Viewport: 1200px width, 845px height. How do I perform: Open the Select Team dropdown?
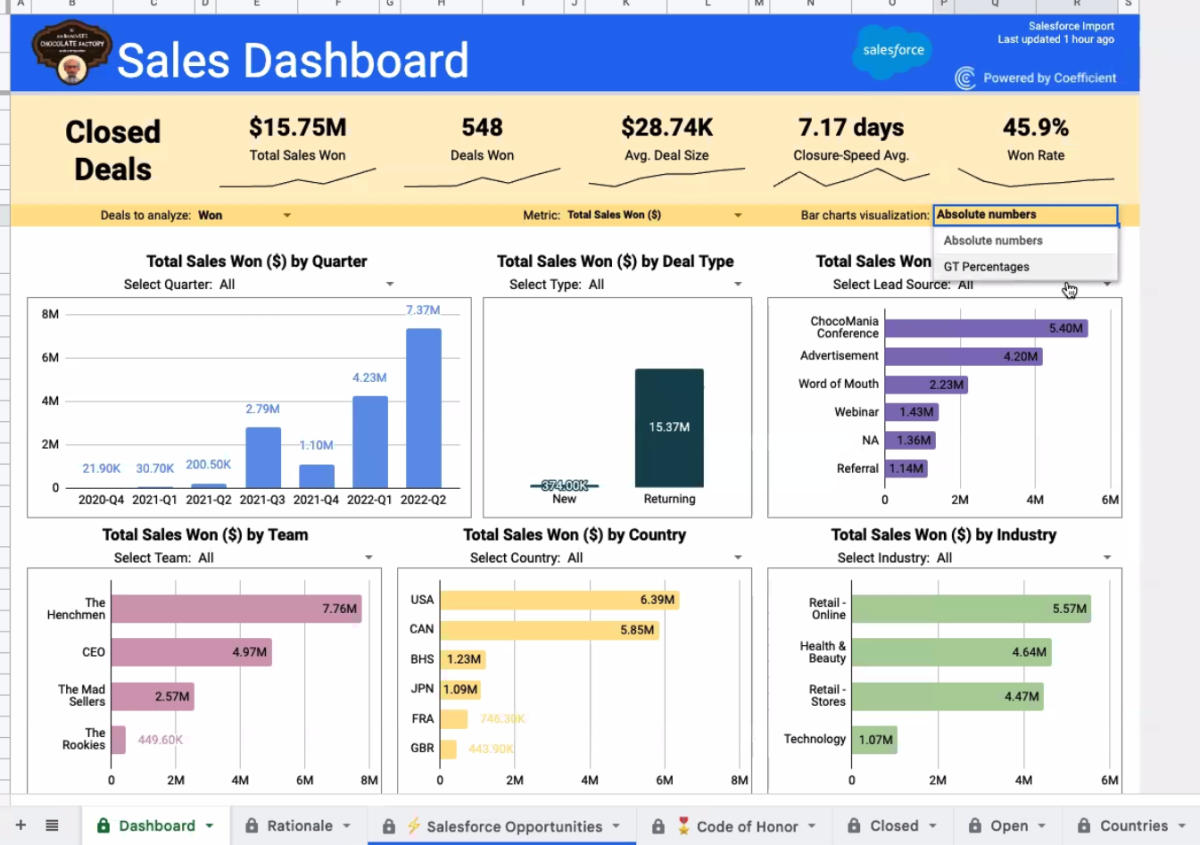tap(369, 558)
